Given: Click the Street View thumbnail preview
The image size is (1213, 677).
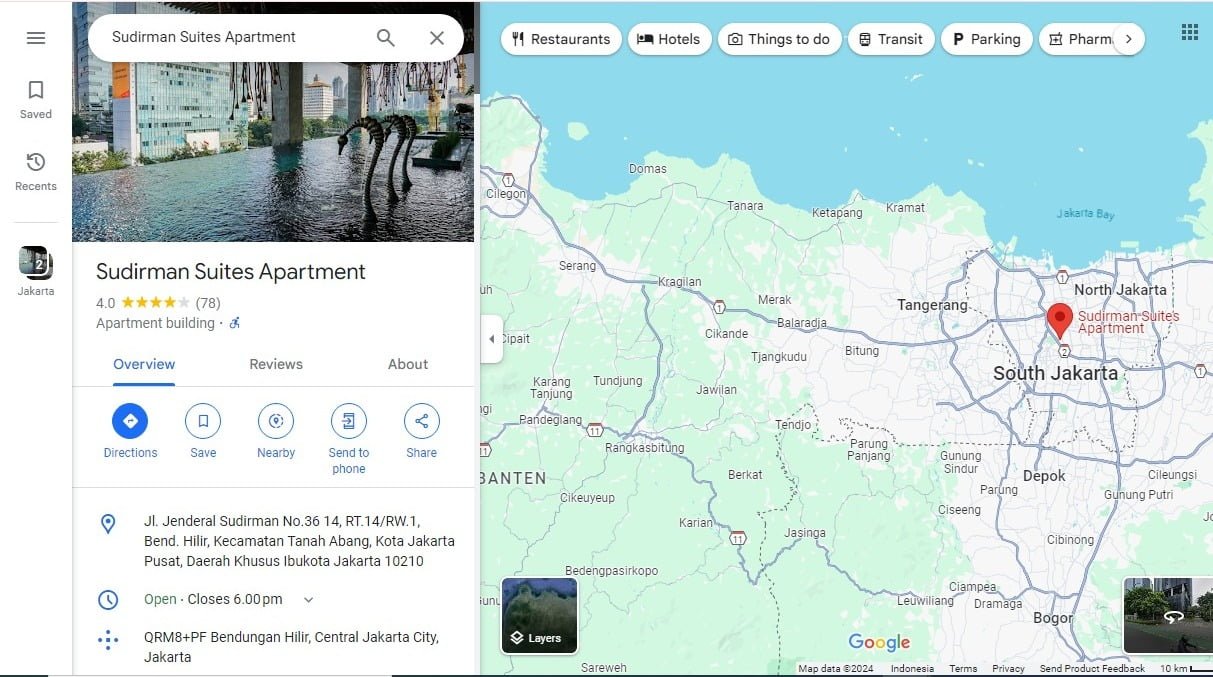Looking at the screenshot, I should click(x=1167, y=615).
